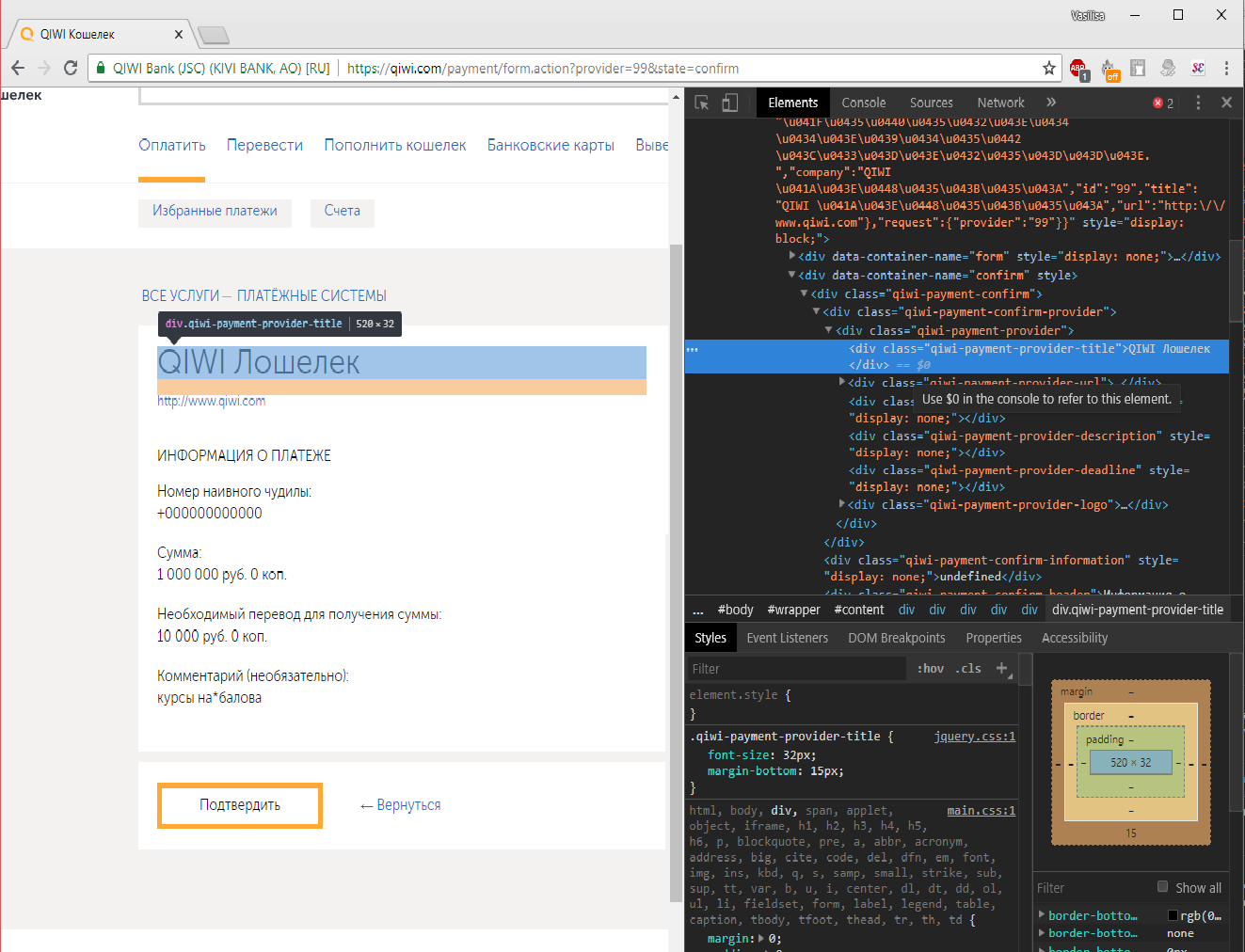Open the Properties pane
The height and width of the screenshot is (952, 1245).
[x=994, y=638]
